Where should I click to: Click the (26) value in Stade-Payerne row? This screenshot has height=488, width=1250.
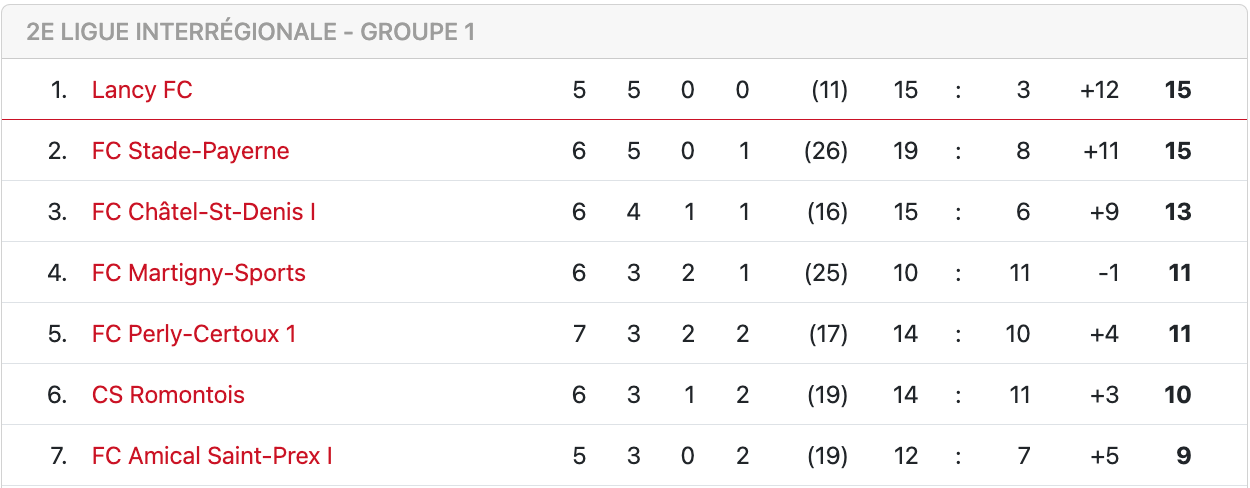[x=826, y=151]
